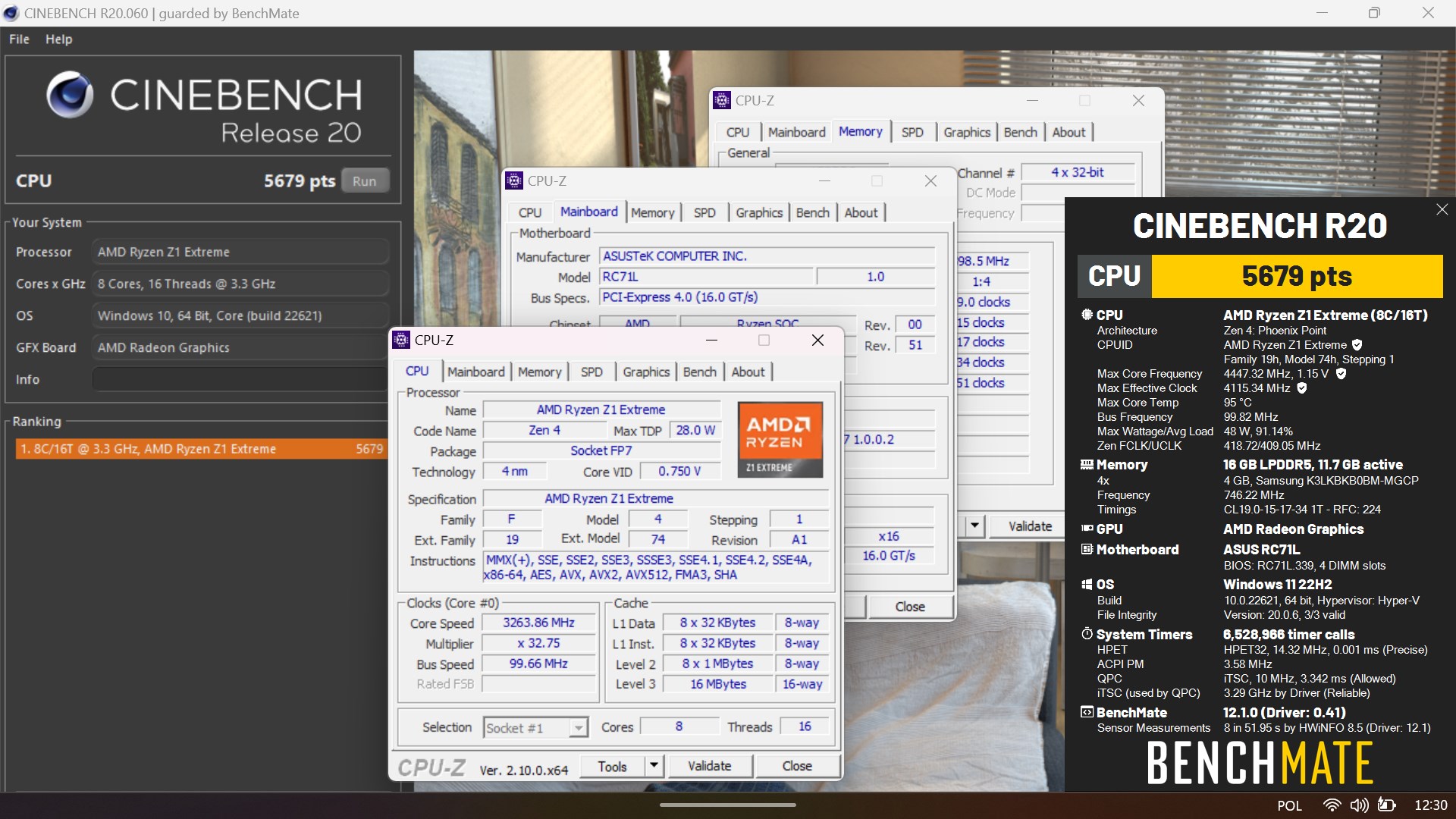Open dropdown arrow beside Validate in Memory window
The width and height of the screenshot is (1456, 819).
(974, 526)
